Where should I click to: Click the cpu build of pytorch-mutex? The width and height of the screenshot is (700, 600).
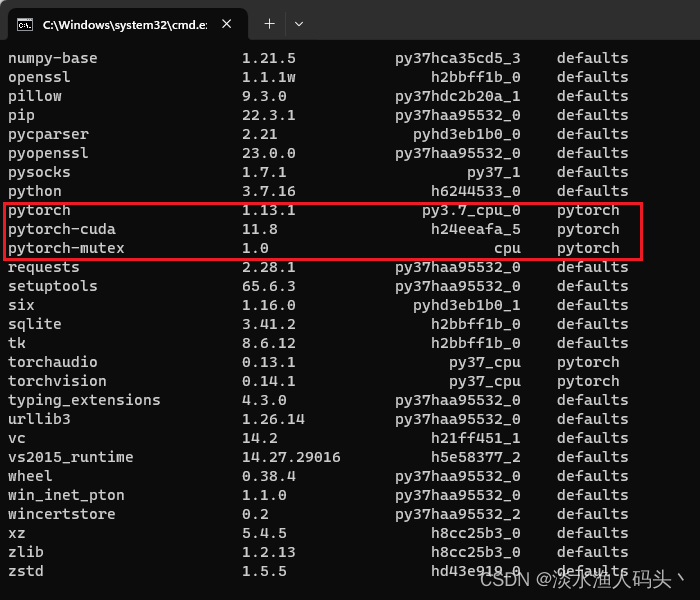pyautogui.click(x=507, y=249)
